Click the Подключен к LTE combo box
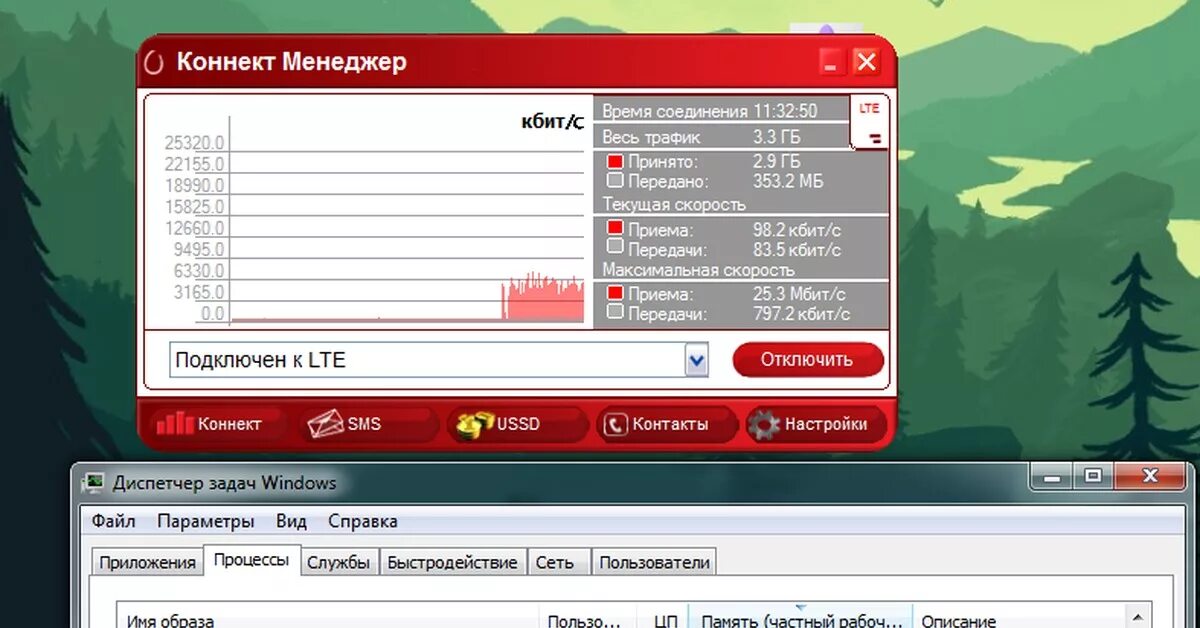 (x=439, y=360)
